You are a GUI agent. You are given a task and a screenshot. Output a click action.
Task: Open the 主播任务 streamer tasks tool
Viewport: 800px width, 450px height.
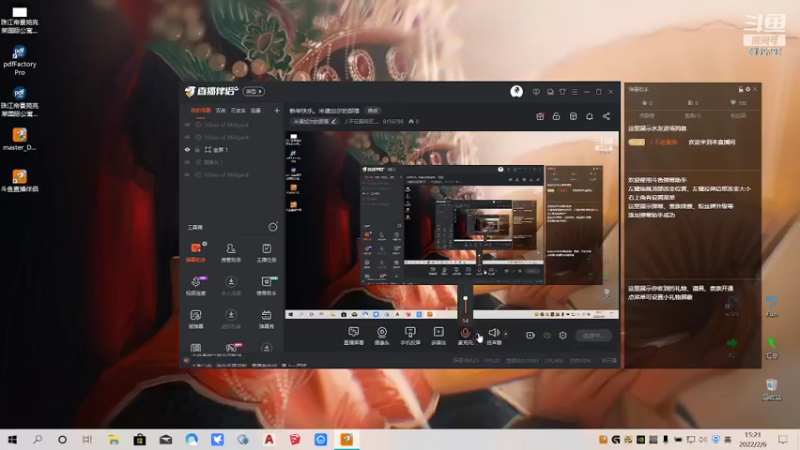click(266, 253)
